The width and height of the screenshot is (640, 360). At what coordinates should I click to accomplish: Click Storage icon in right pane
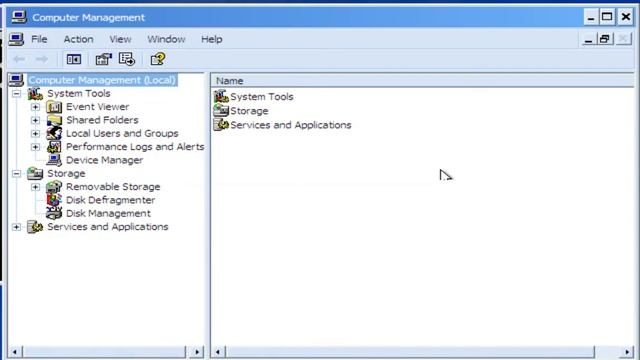point(221,111)
